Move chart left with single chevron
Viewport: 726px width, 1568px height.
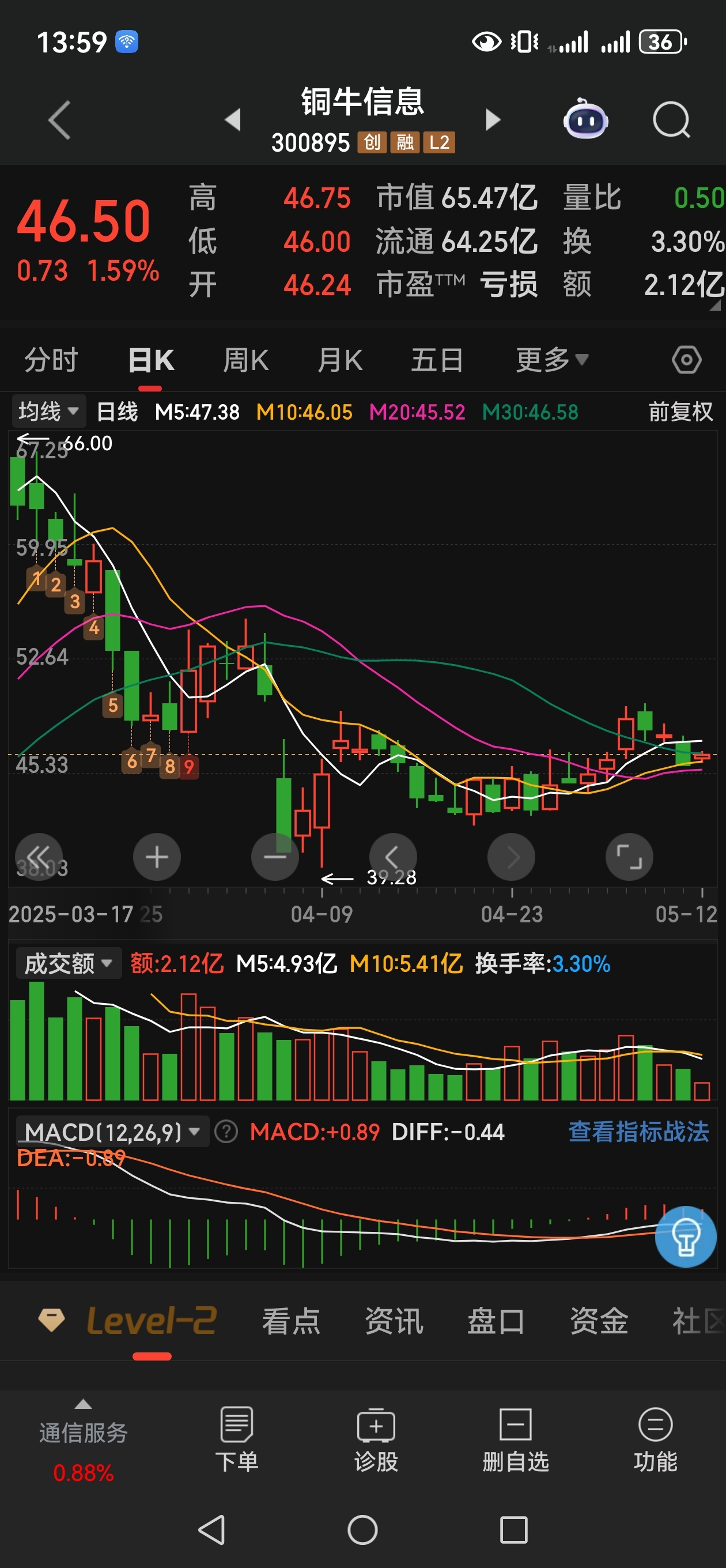(393, 857)
